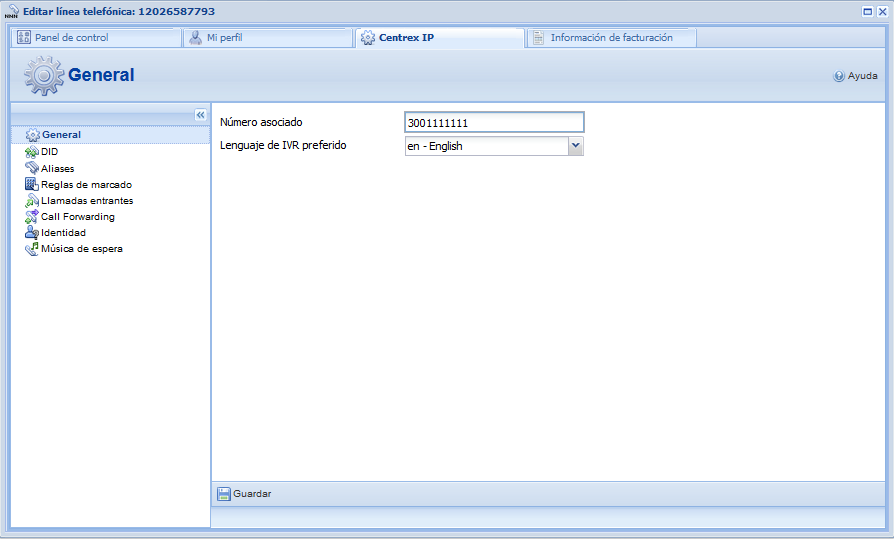Click the Reglas de marcado keypad icon
This screenshot has height=539, width=894.
[31, 184]
